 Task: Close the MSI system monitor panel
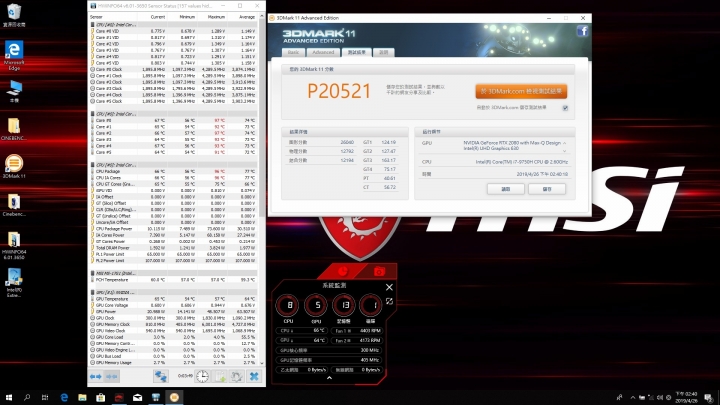(x=389, y=287)
